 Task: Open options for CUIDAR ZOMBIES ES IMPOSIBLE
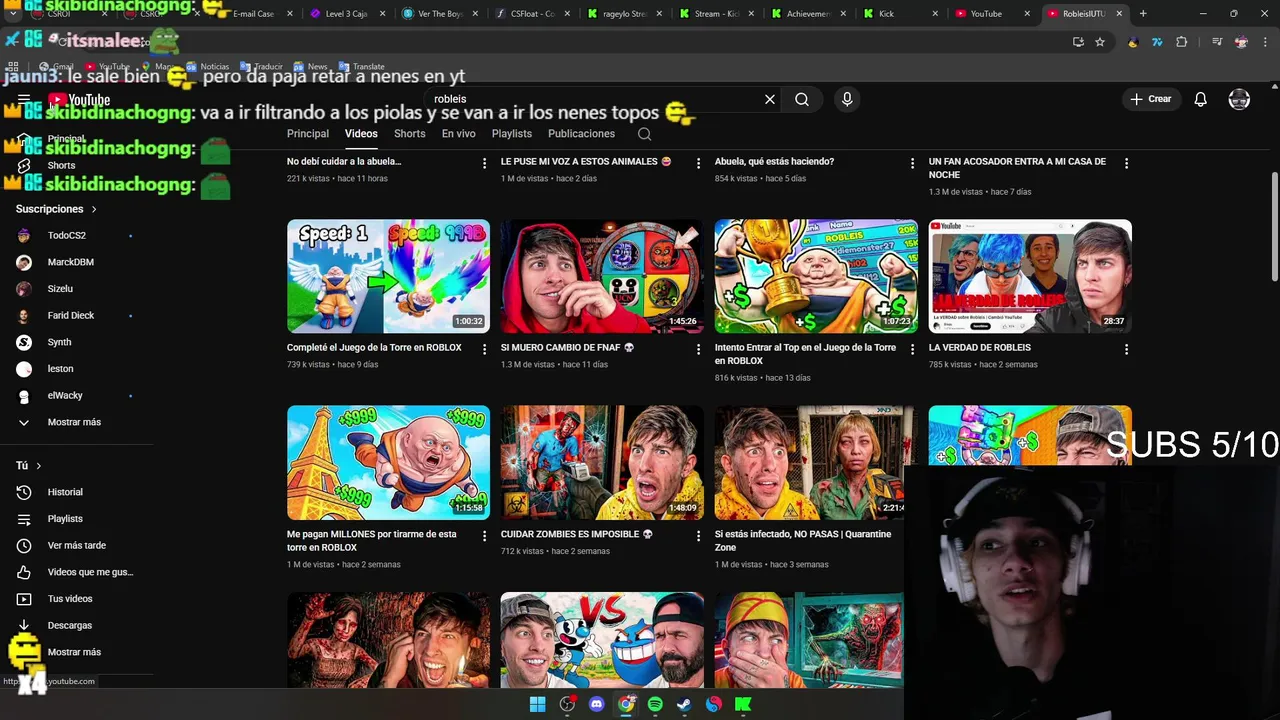click(x=699, y=536)
